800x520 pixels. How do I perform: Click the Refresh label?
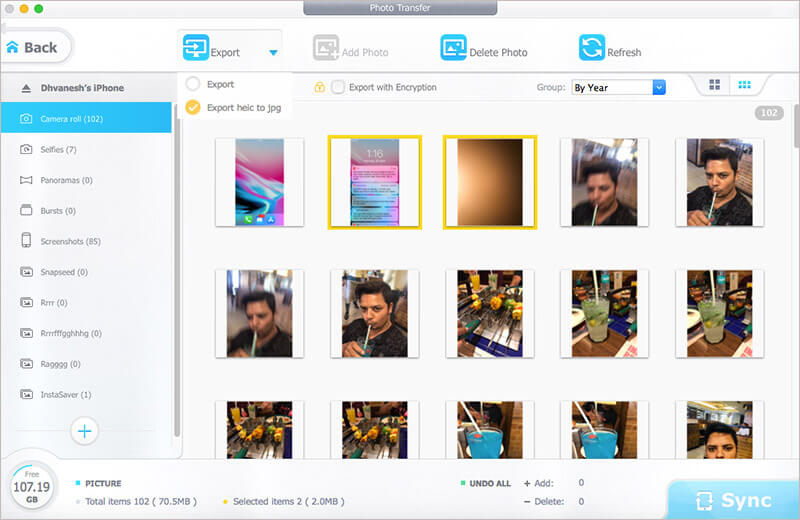click(x=624, y=53)
